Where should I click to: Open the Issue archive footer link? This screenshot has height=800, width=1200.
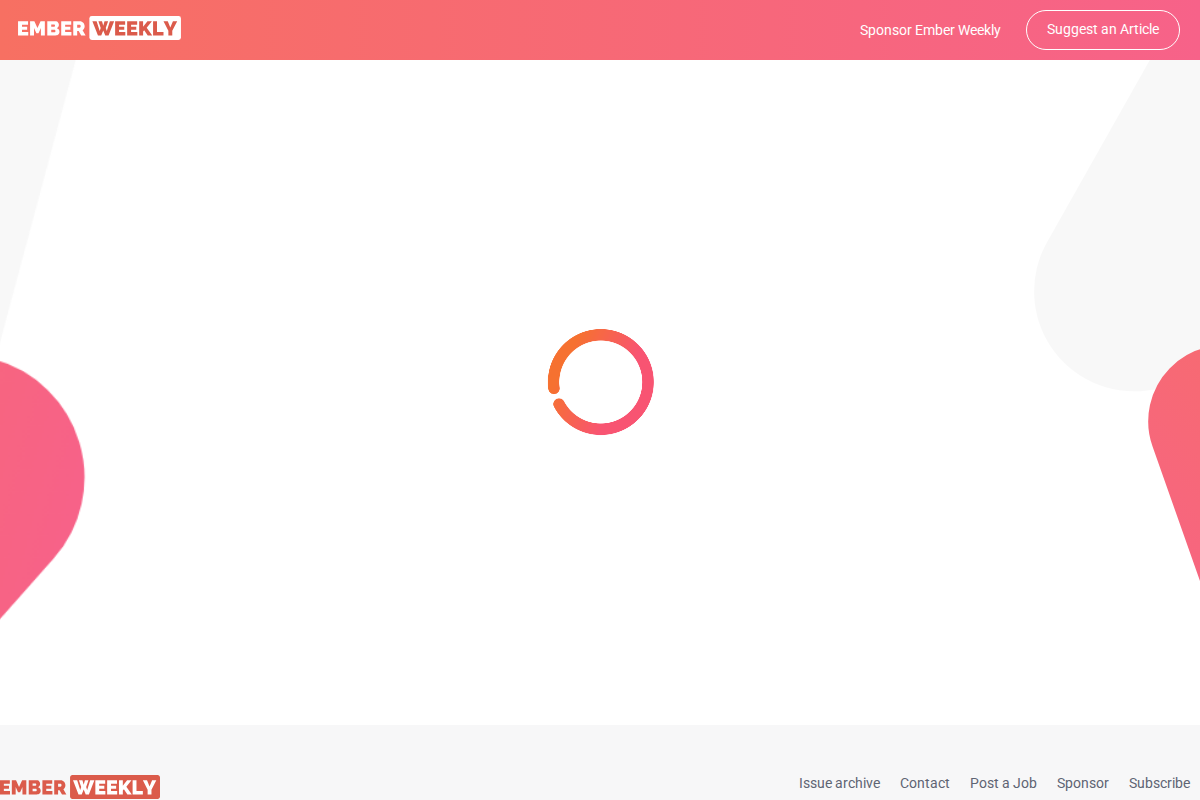pyautogui.click(x=839, y=783)
